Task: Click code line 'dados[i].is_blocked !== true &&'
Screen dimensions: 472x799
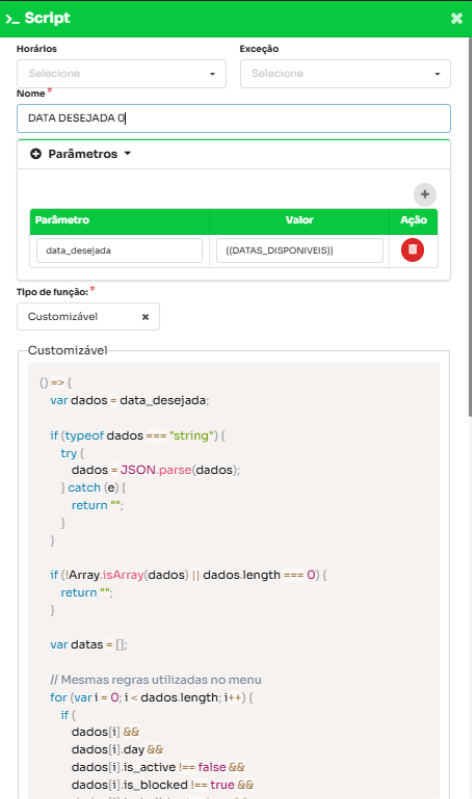Action: point(163,785)
